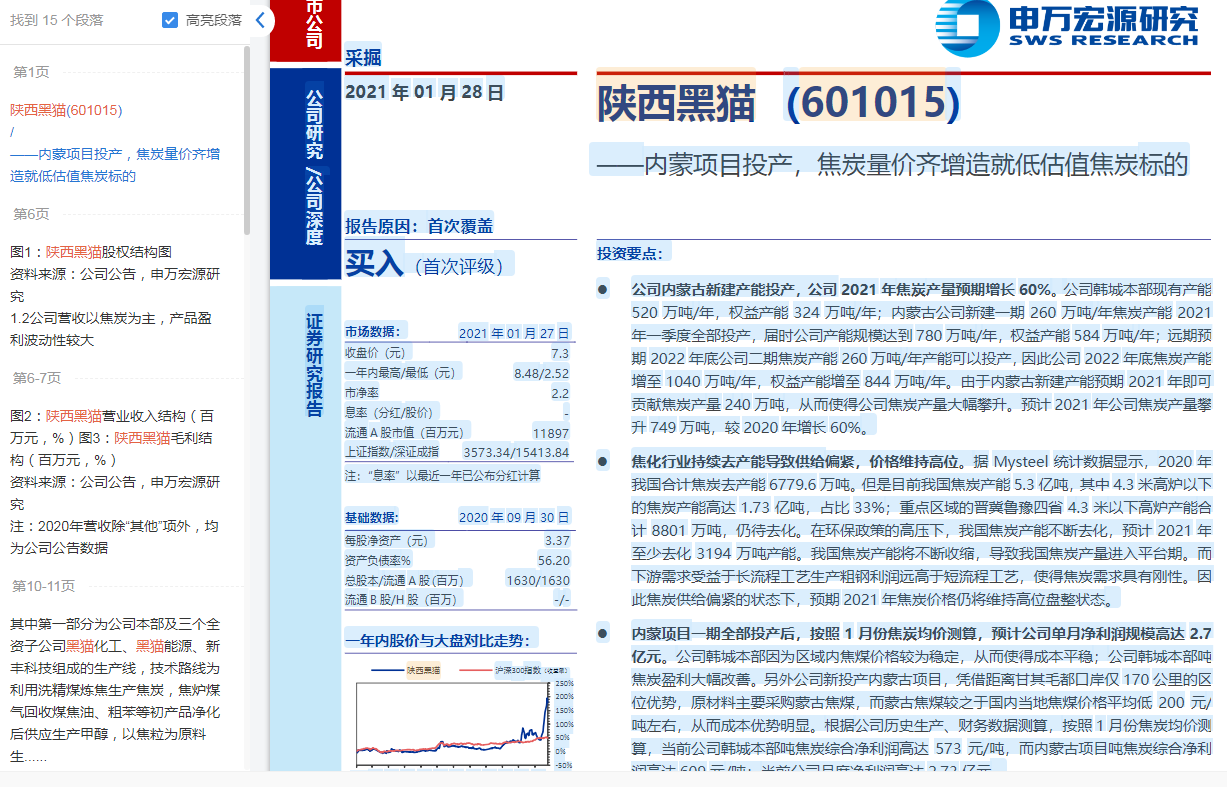Click the 采掘 sector label
This screenshot has width=1227, height=787.
[363, 58]
